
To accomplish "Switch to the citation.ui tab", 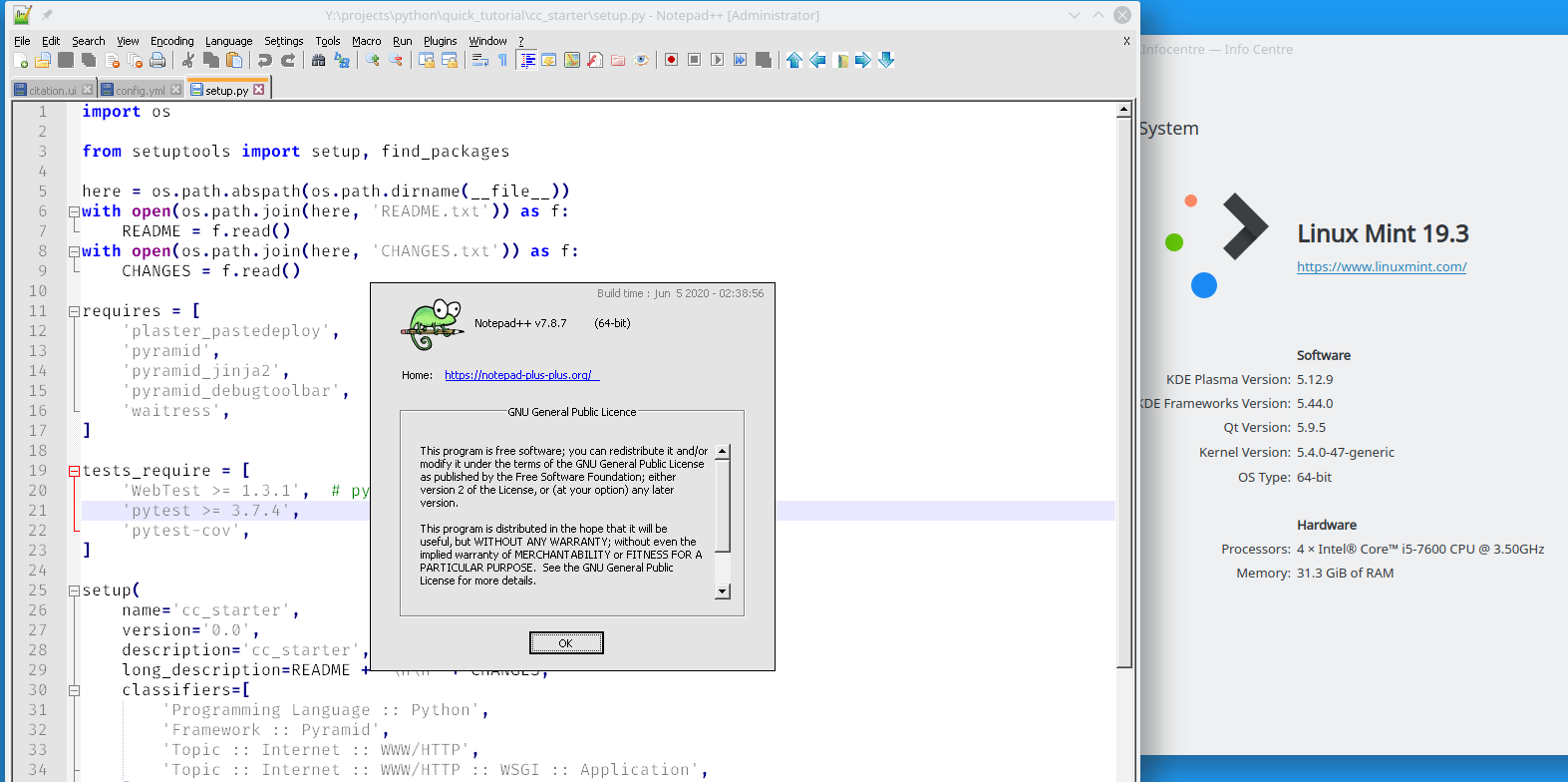I will [53, 90].
